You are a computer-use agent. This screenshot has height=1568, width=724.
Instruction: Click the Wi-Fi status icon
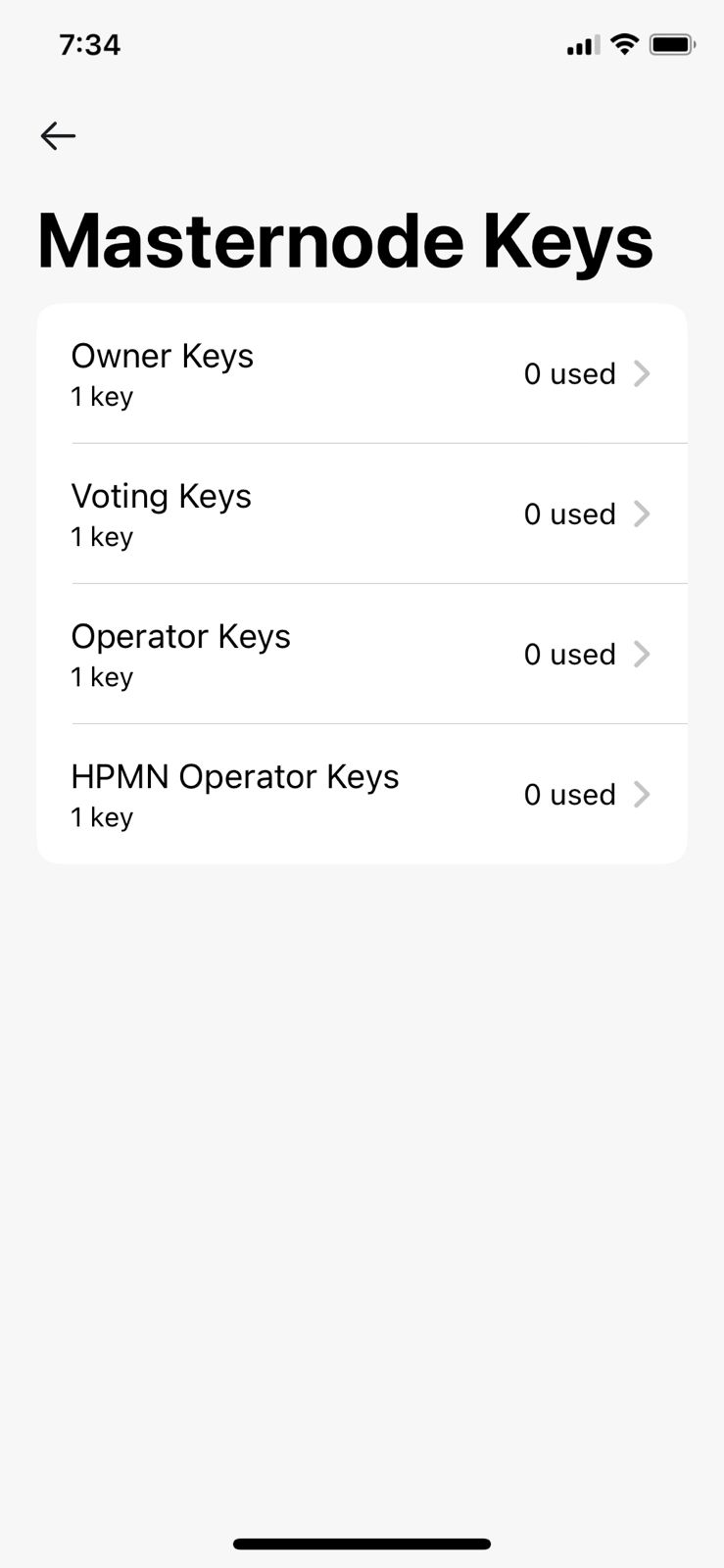click(x=624, y=44)
